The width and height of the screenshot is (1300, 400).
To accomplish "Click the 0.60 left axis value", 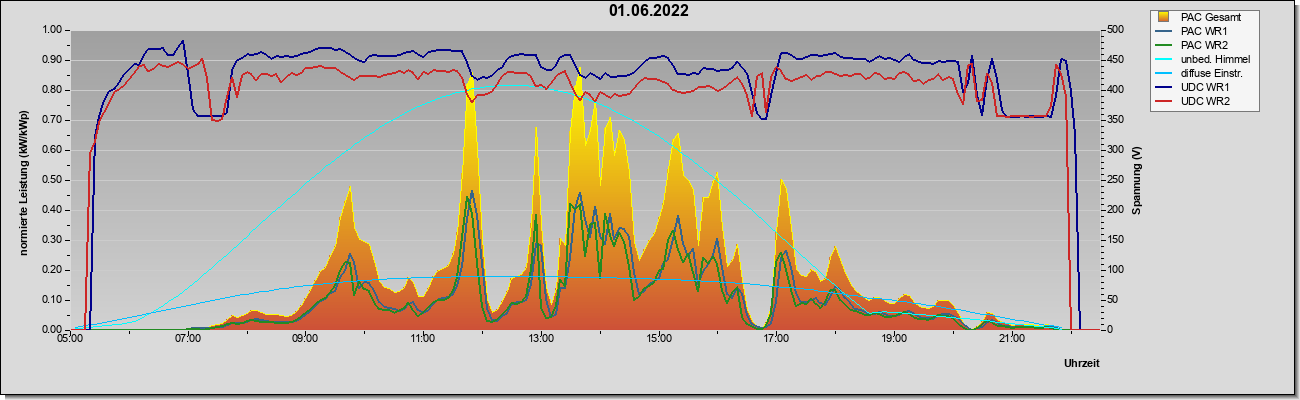I will coord(51,150).
